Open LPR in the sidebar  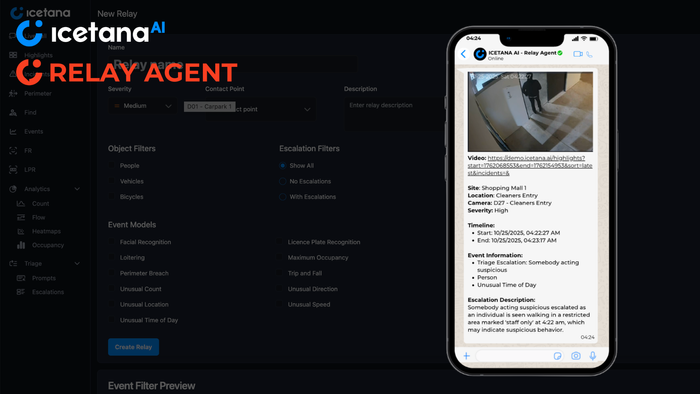(x=29, y=170)
